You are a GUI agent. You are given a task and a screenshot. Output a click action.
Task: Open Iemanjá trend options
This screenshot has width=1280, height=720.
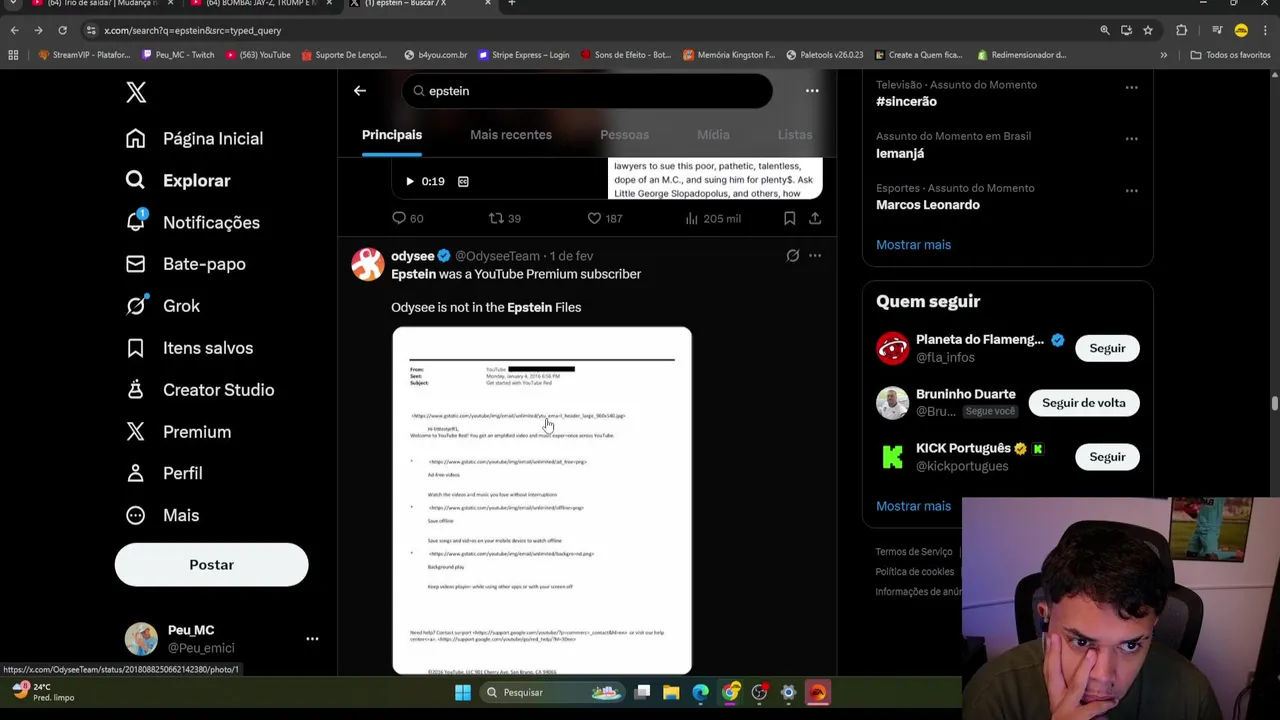1131,139
